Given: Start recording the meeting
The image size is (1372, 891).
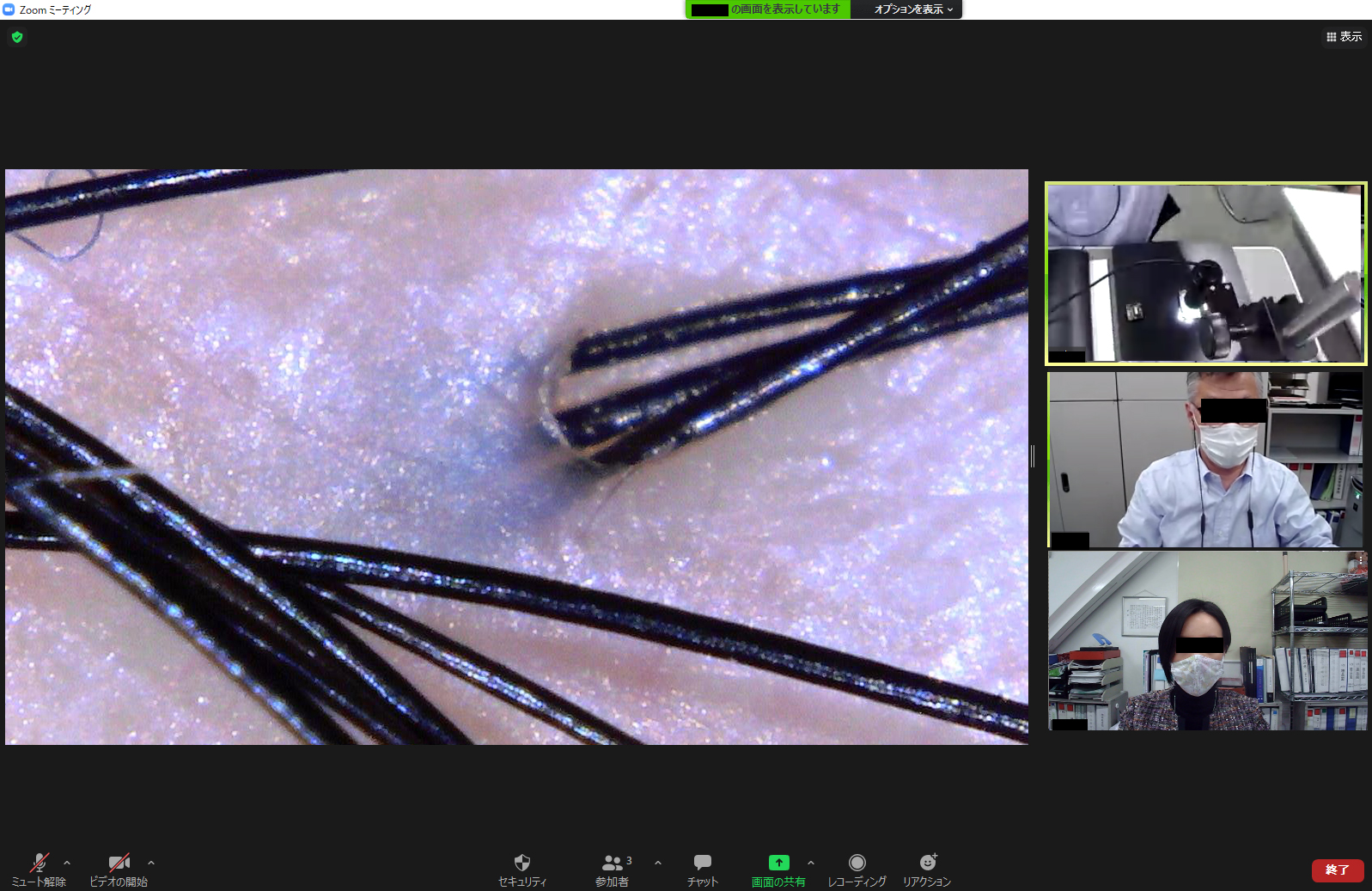Looking at the screenshot, I should (x=857, y=870).
